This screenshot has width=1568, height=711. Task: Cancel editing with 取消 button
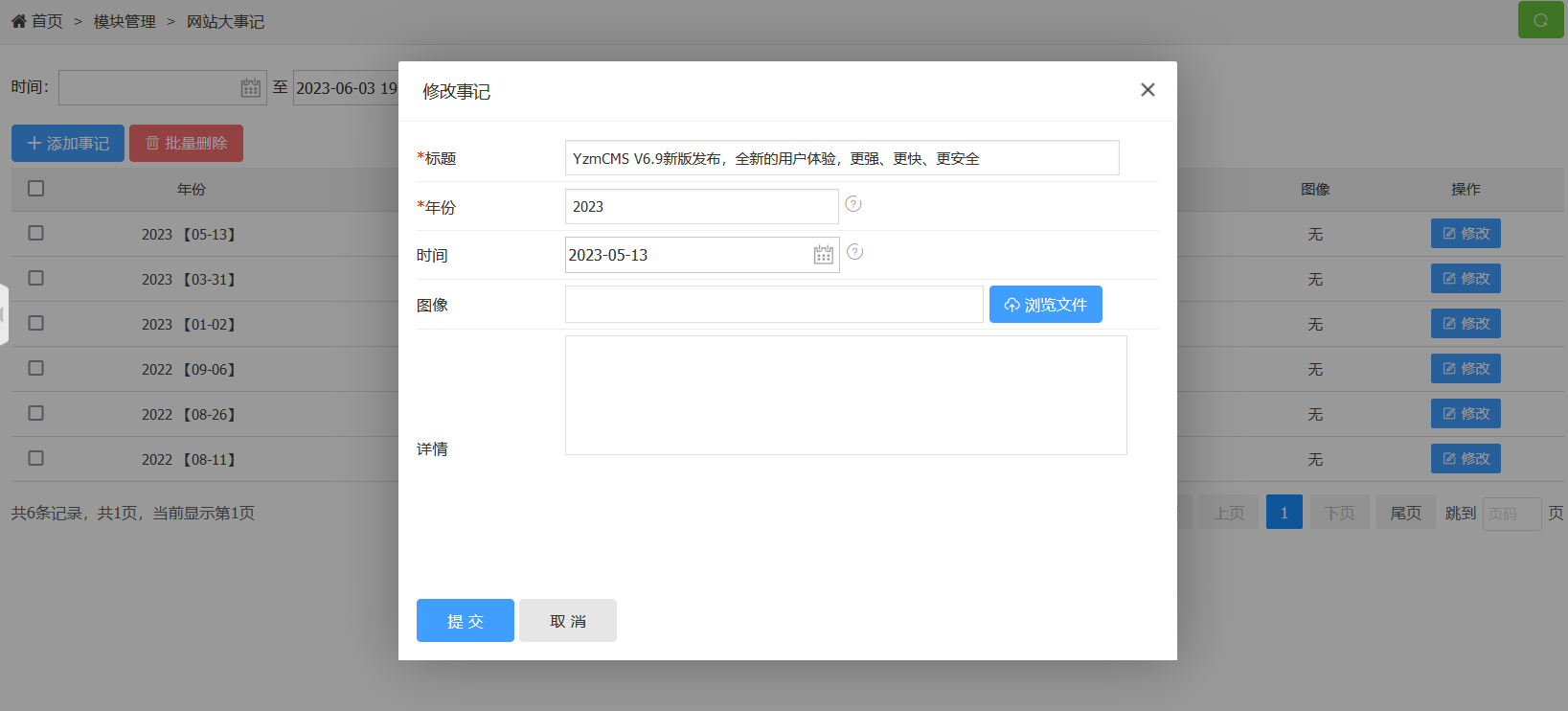568,621
